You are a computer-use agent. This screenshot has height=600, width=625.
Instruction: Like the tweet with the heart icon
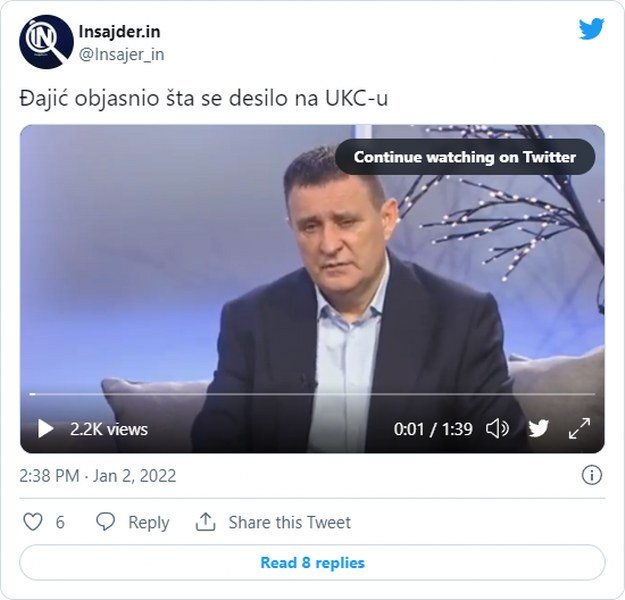click(x=33, y=522)
